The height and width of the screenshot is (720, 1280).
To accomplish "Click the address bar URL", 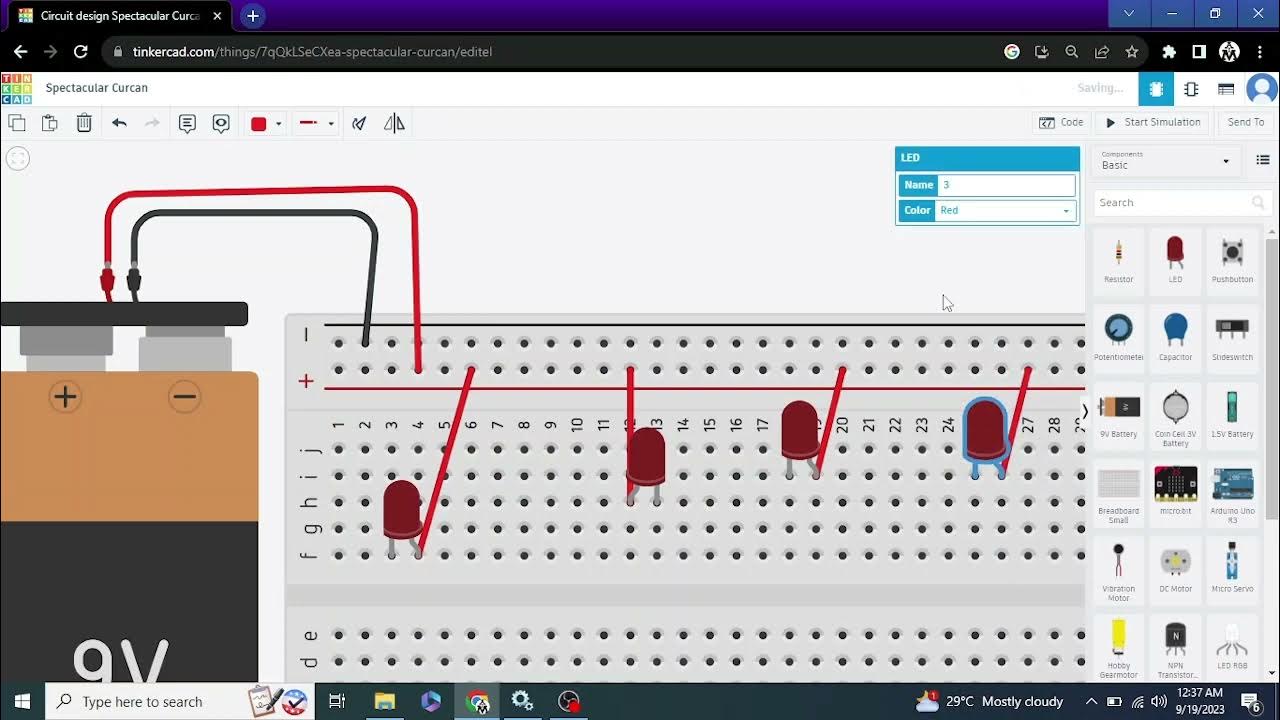I will [312, 52].
